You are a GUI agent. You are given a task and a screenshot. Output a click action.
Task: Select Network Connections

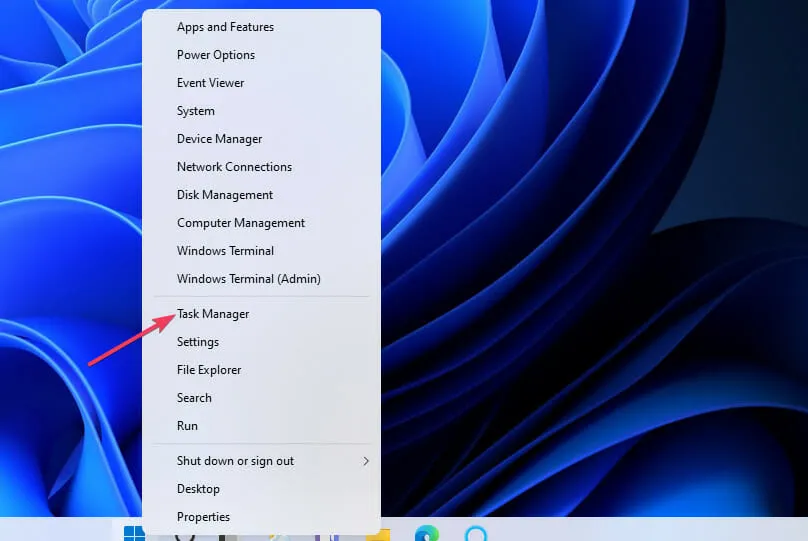[x=235, y=167]
